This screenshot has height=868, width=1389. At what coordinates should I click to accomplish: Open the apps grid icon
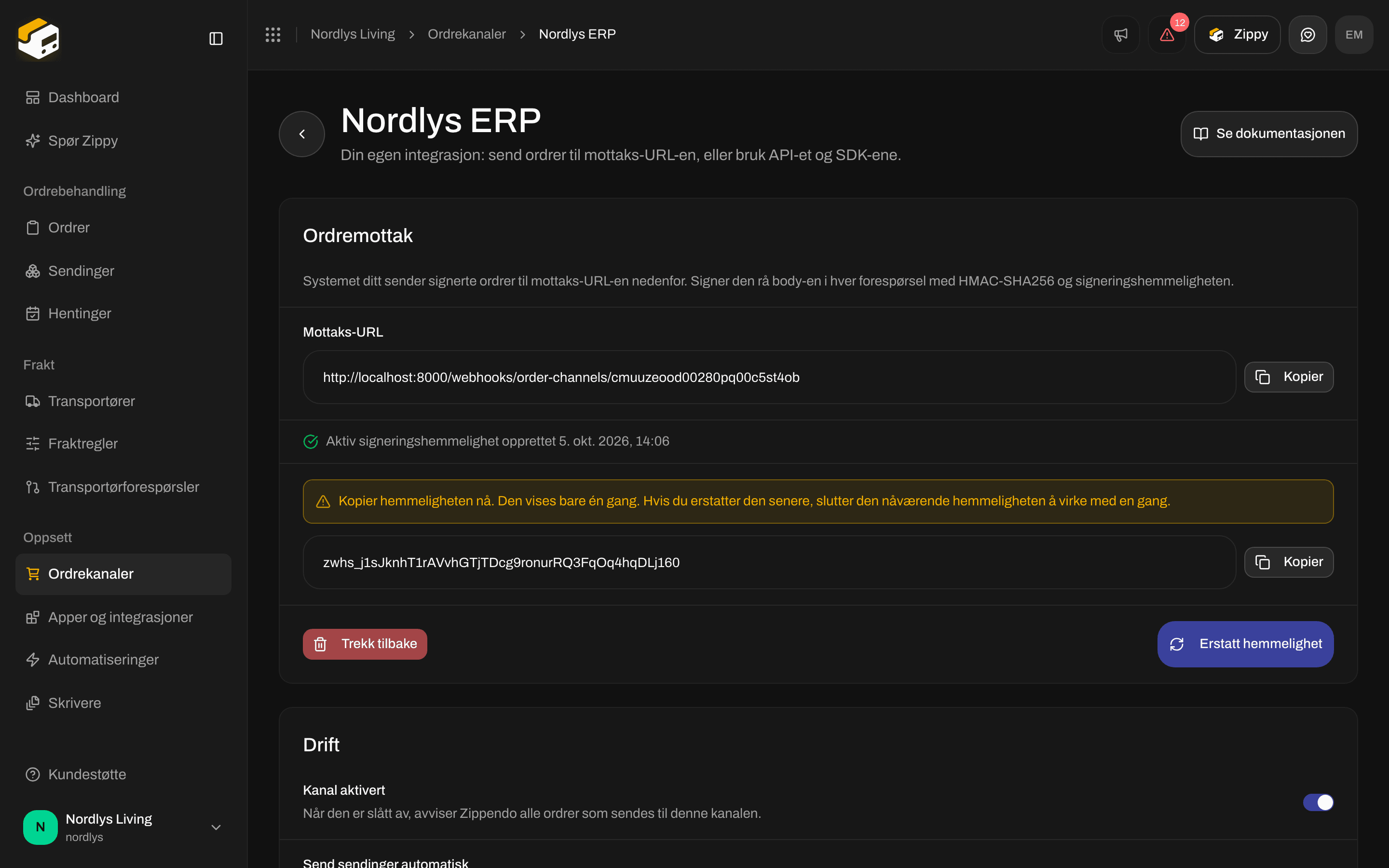(x=272, y=34)
